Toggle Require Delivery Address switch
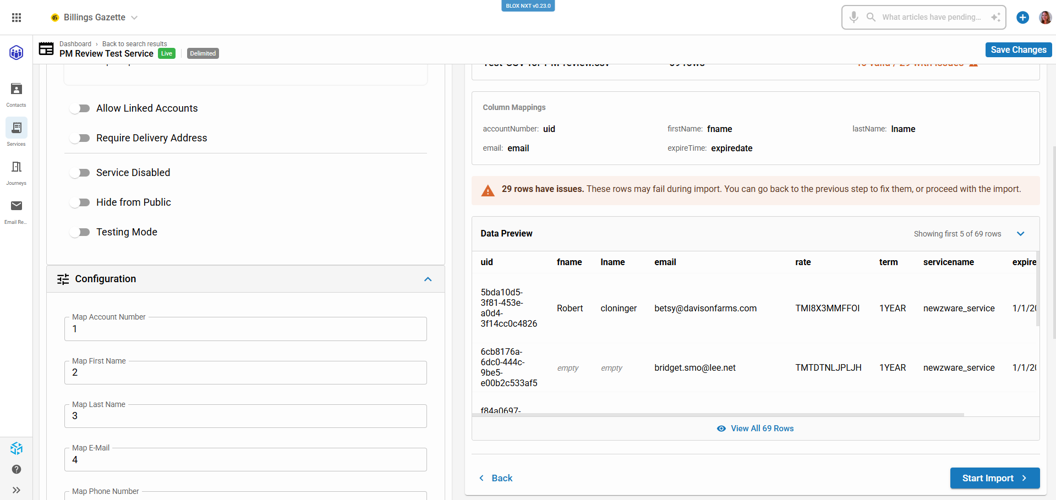This screenshot has height=500, width=1056. coord(80,137)
